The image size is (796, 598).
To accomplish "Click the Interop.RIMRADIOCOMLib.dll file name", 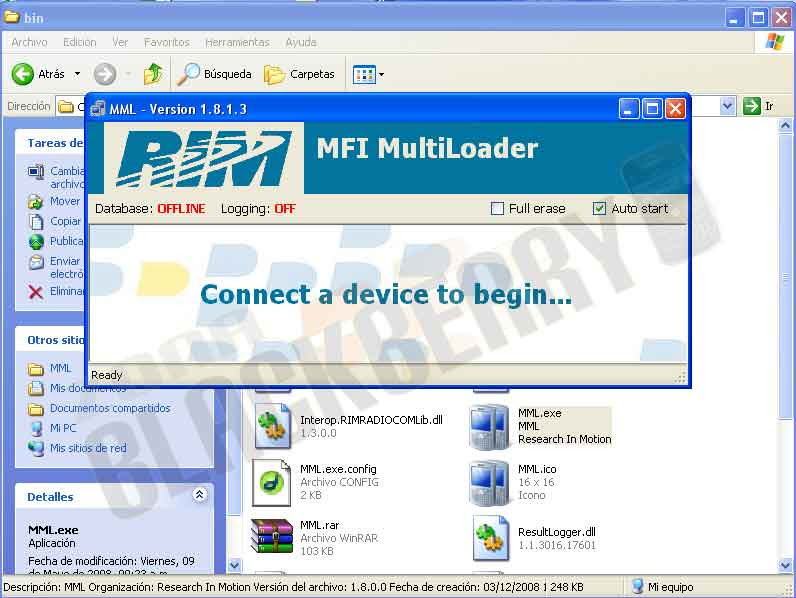I will (x=371, y=420).
